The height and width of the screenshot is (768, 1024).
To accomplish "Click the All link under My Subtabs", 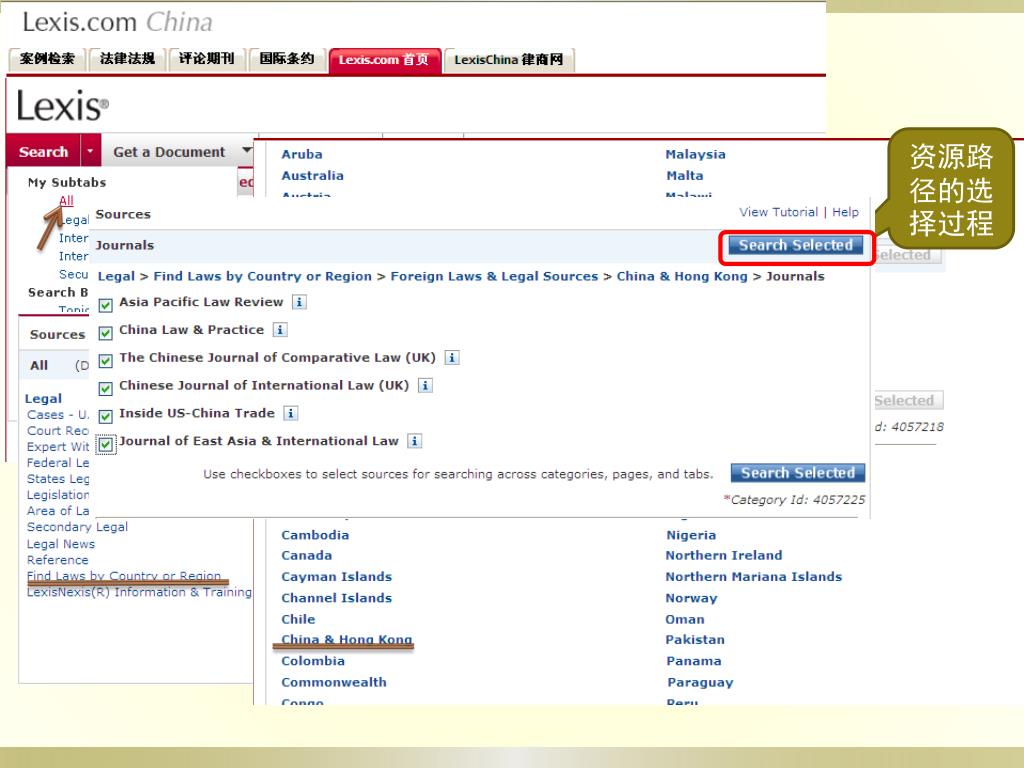I will [x=66, y=200].
